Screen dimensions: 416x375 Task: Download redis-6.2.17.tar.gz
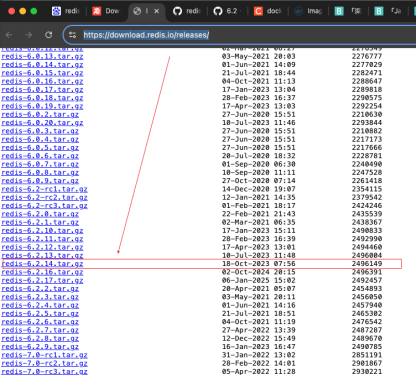point(42,281)
